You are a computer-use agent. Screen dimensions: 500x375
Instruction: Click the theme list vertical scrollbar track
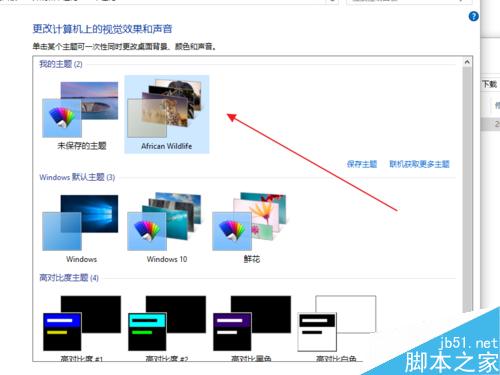pyautogui.click(x=467, y=190)
